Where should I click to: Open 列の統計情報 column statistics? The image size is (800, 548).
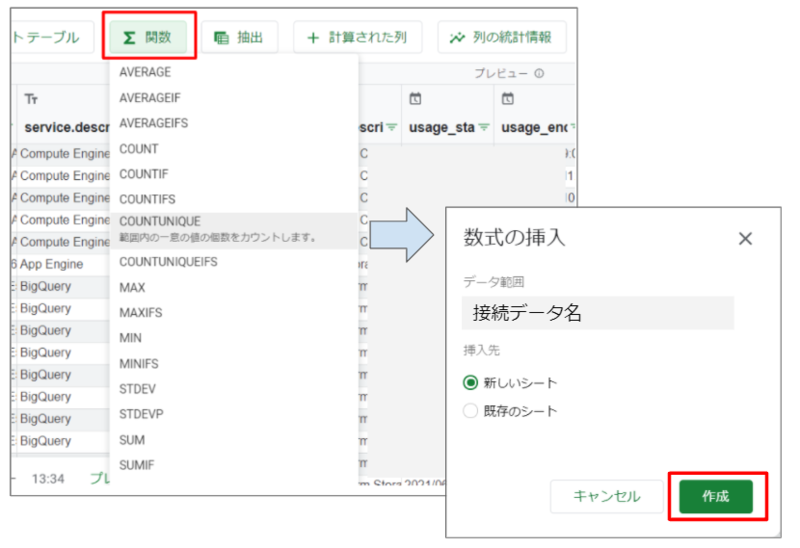click(x=502, y=37)
